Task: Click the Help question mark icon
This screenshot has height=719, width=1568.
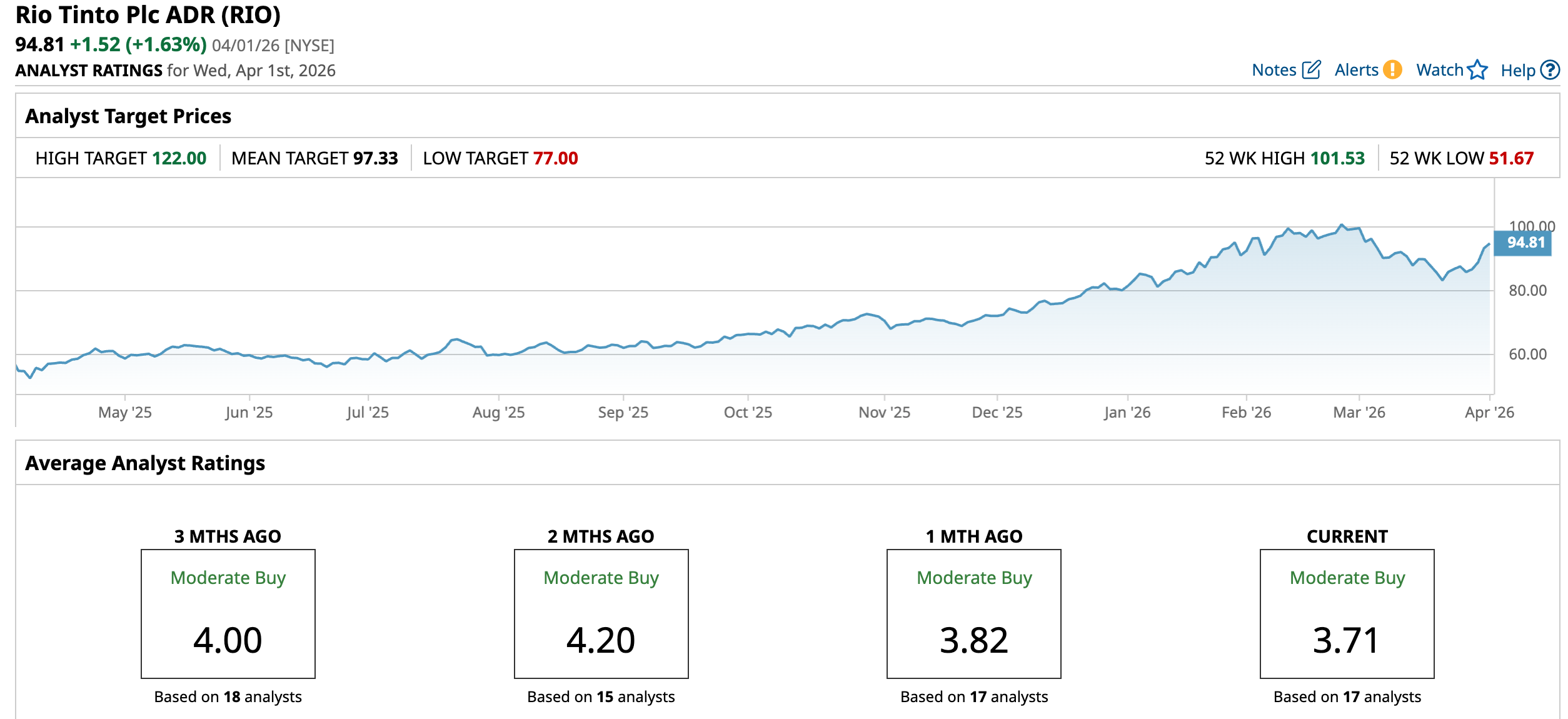Action: (x=1550, y=69)
